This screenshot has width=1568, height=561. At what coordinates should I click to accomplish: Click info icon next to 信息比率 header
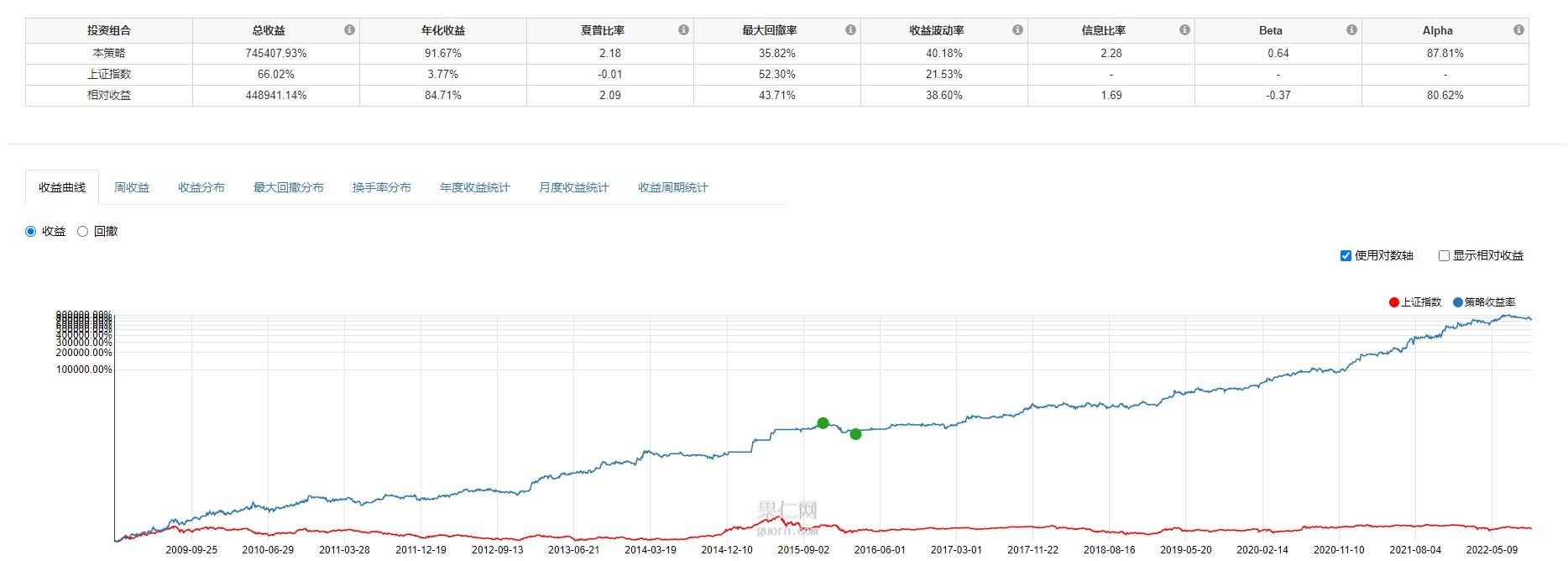[x=1184, y=30]
